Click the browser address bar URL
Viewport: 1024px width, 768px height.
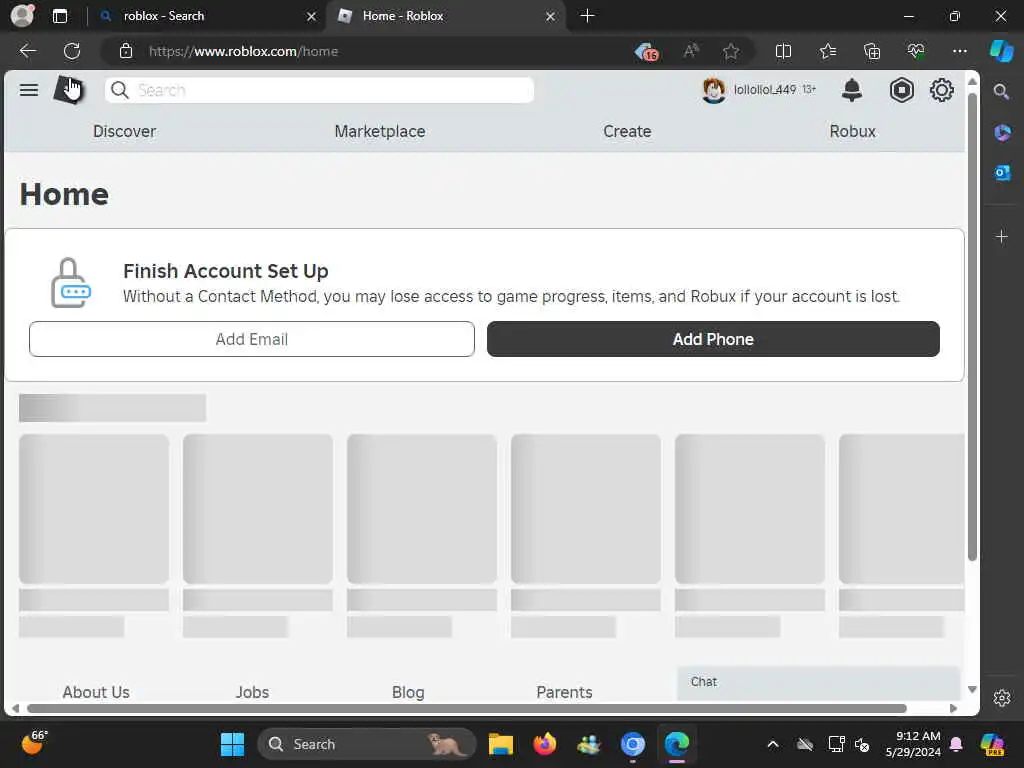(x=243, y=51)
